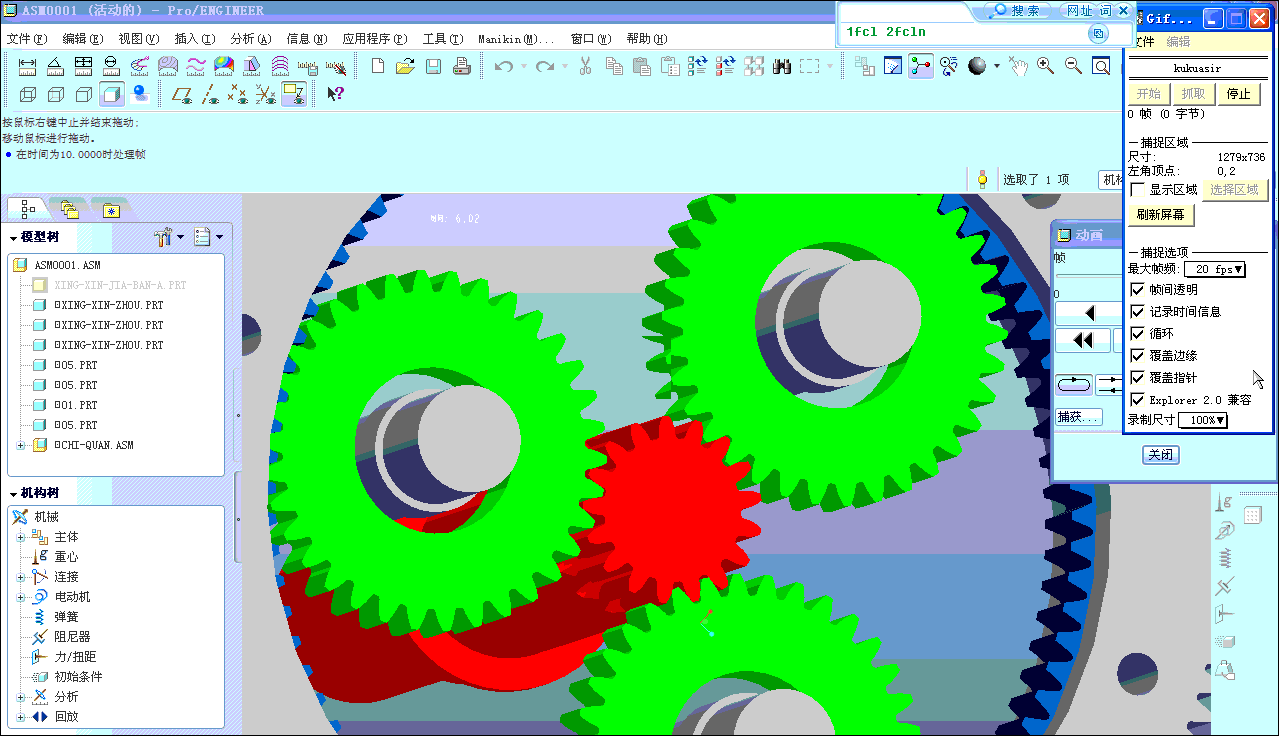1279x736 pixels.
Task: Uncheck 记录时间信息 option
Action: point(1137,311)
